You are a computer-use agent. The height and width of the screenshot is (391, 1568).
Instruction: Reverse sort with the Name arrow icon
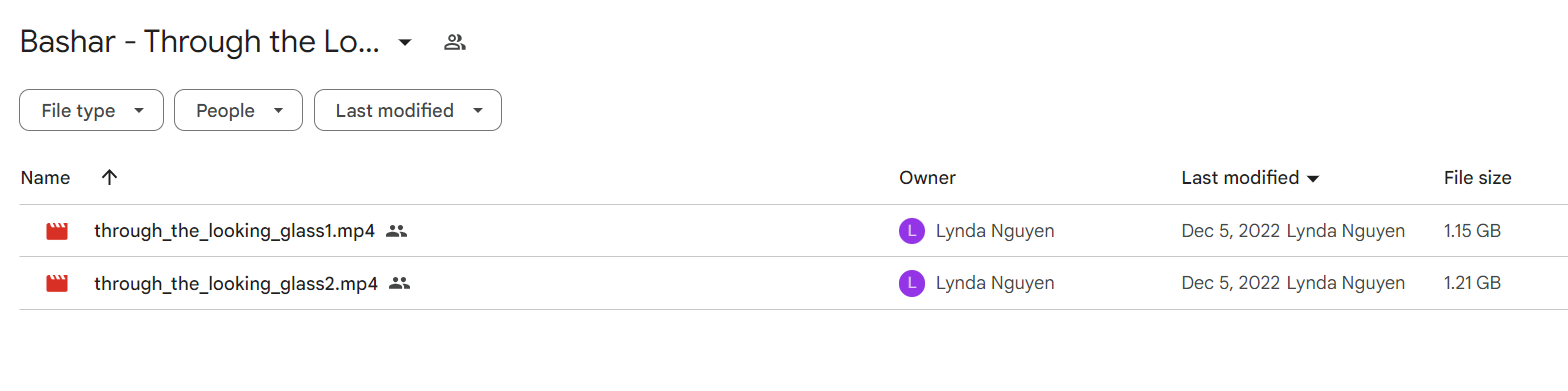(110, 178)
